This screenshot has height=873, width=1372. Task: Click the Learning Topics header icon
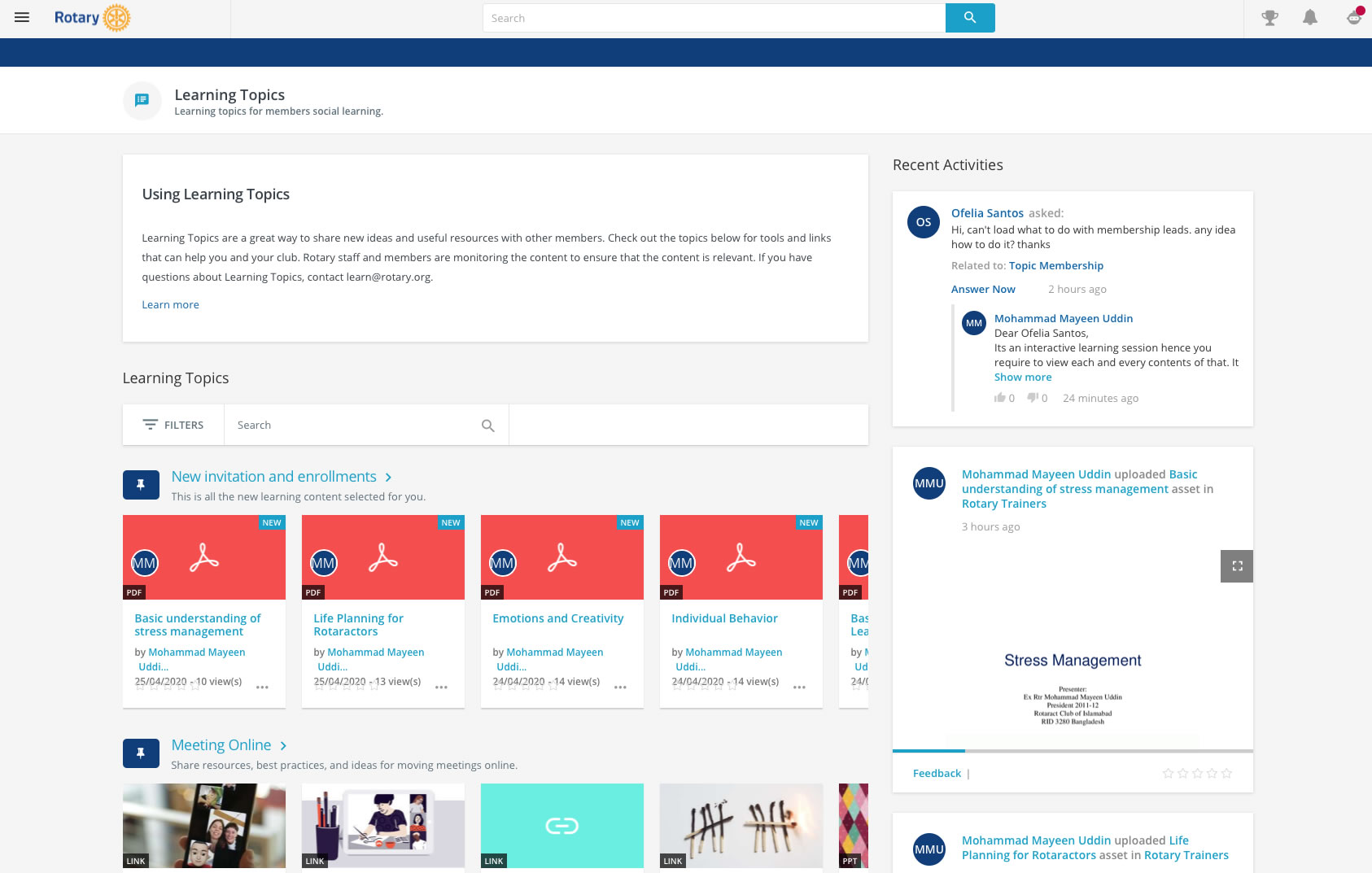(x=142, y=100)
